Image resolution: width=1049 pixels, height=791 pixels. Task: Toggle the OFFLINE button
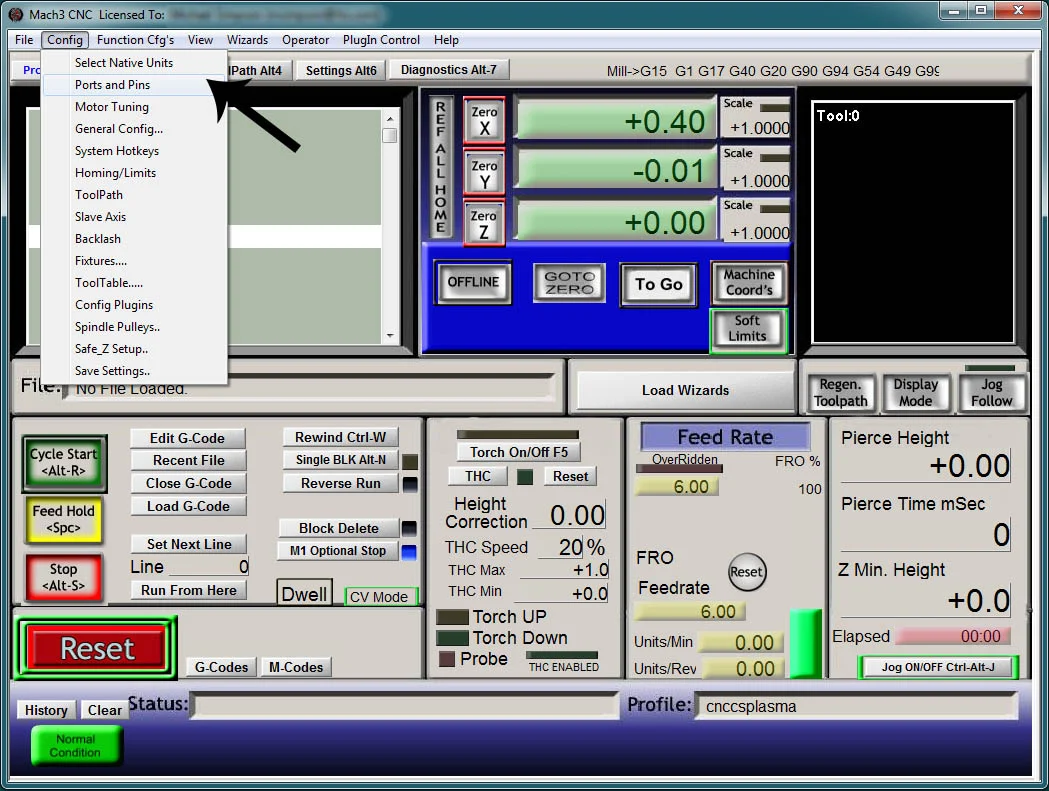coord(473,282)
